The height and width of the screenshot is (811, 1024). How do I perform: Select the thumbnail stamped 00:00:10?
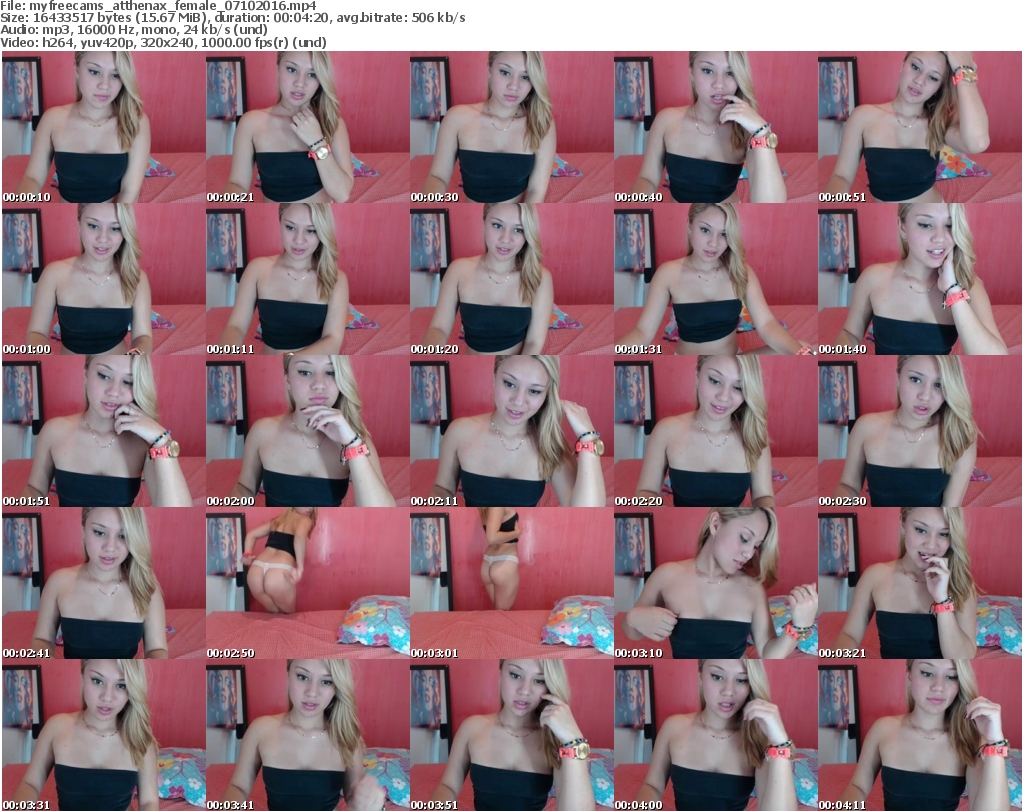pyautogui.click(x=104, y=127)
